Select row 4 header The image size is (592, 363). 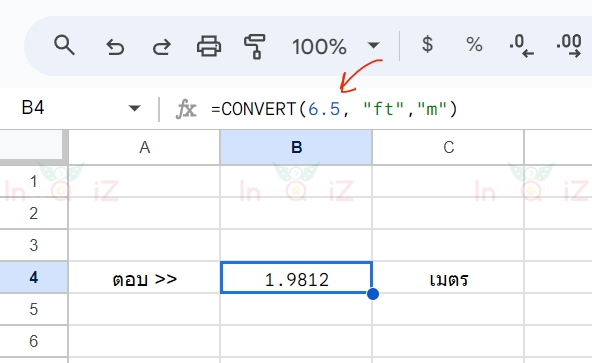(34, 277)
